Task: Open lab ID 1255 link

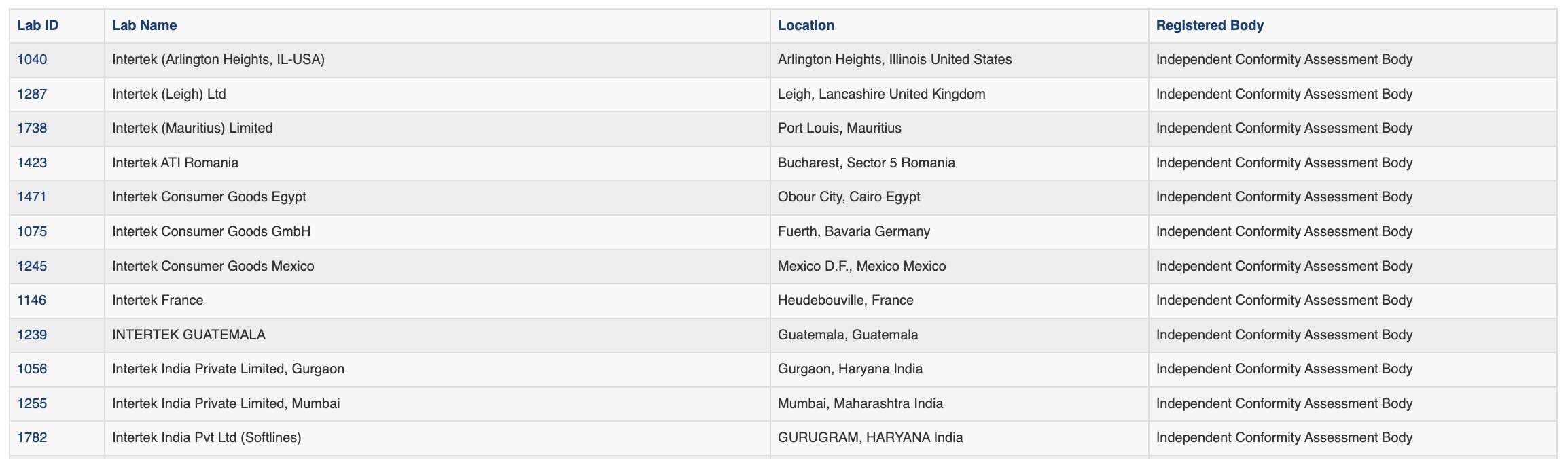Action: coord(32,404)
